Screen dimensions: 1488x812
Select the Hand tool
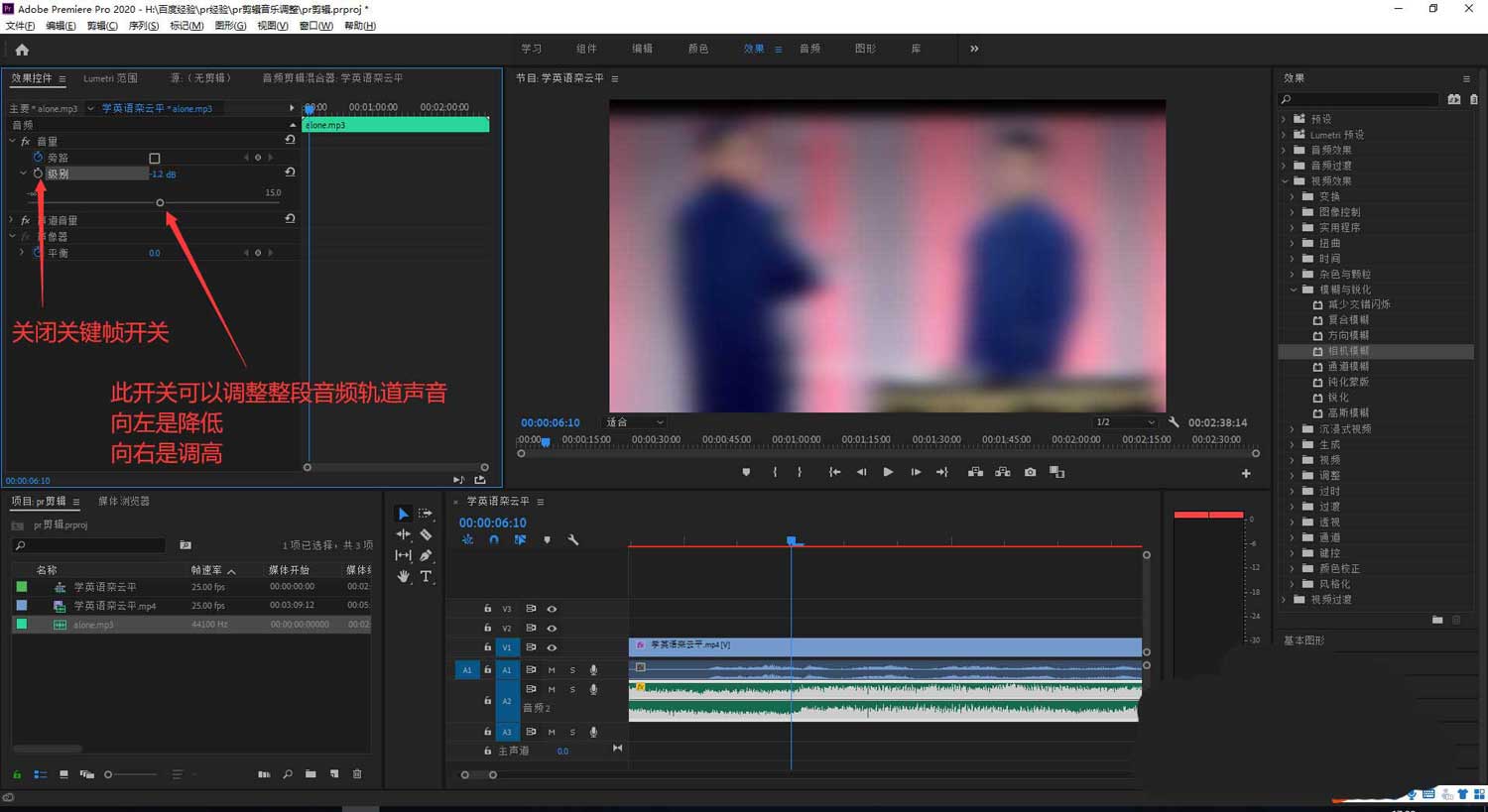pyautogui.click(x=403, y=576)
